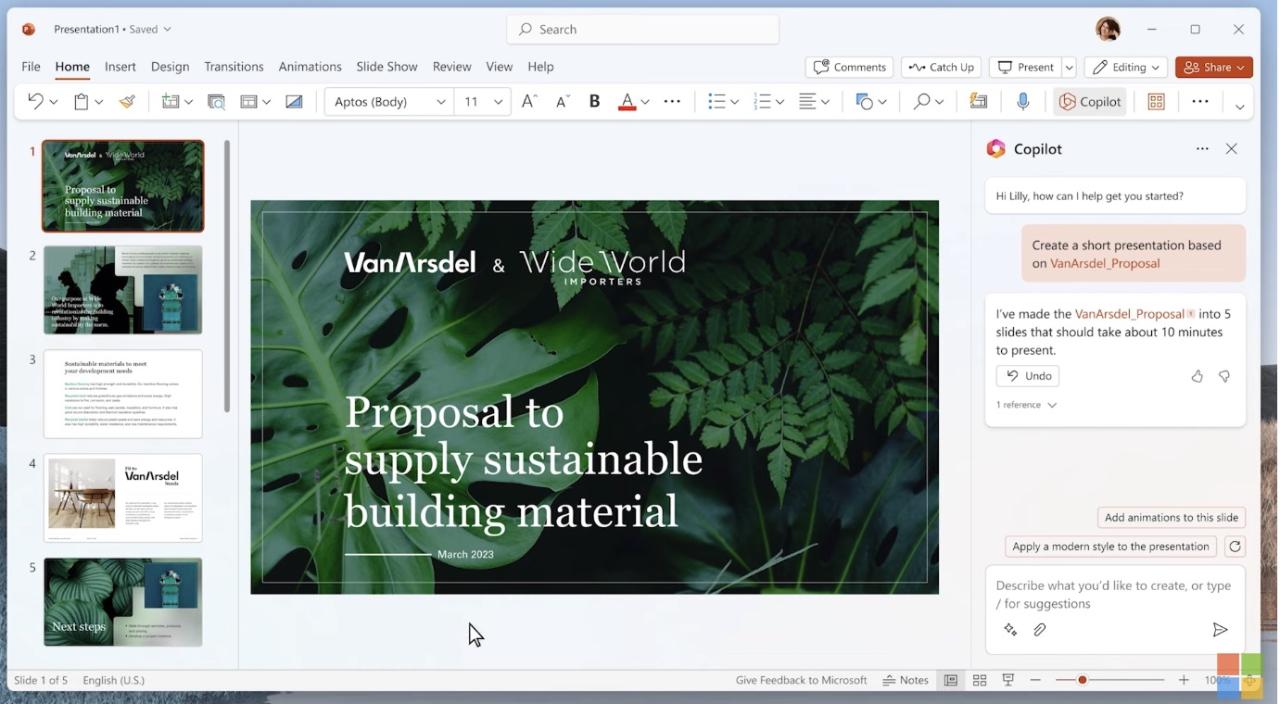
Task: Toggle bulleted list formatting
Action: (x=716, y=101)
